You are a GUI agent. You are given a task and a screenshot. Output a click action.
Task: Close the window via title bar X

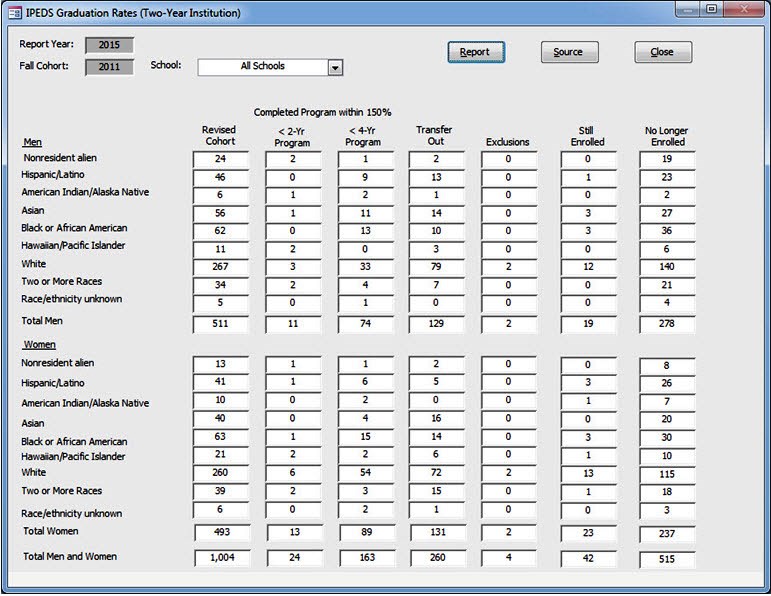743,9
